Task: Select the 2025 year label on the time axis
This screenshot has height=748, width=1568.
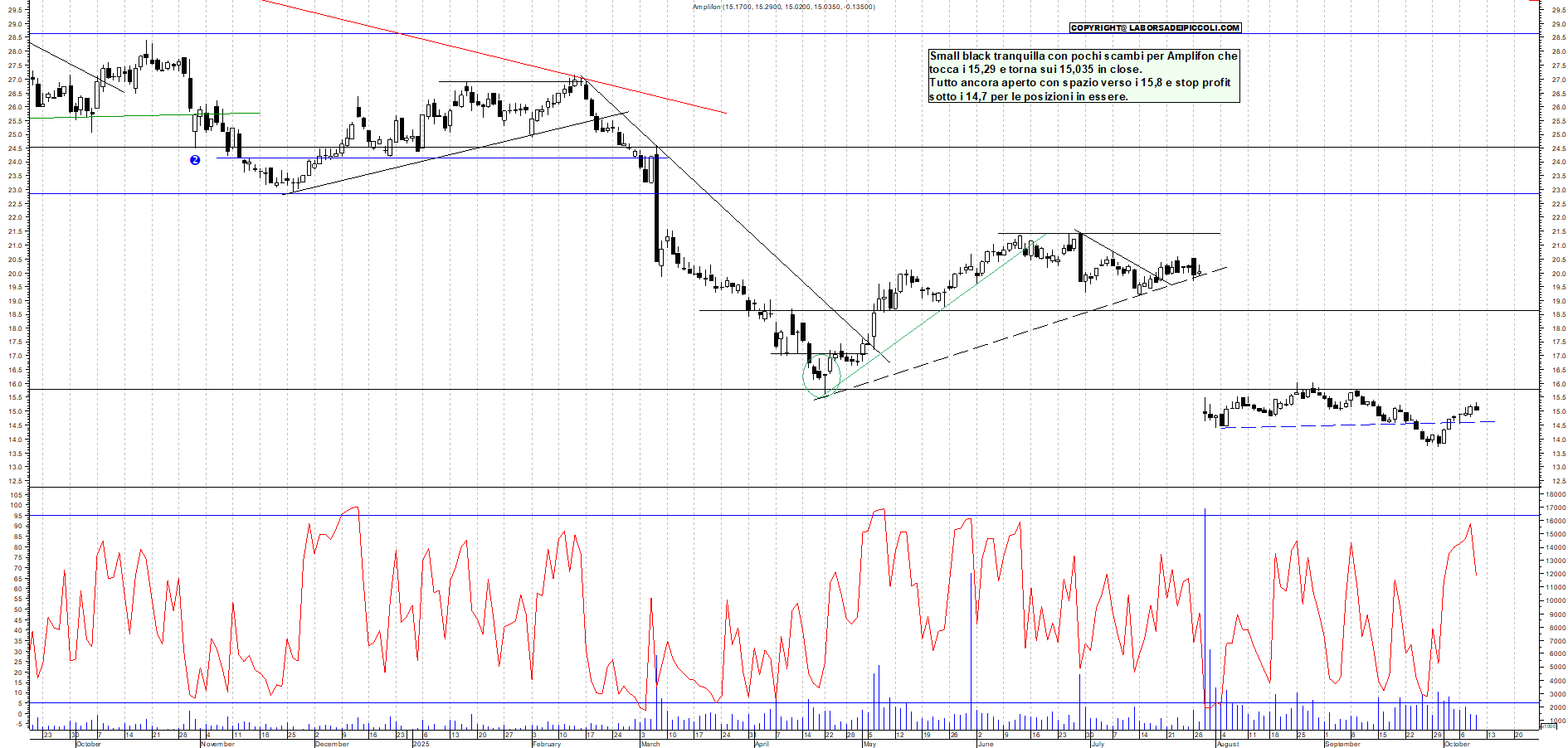Action: coord(421,744)
